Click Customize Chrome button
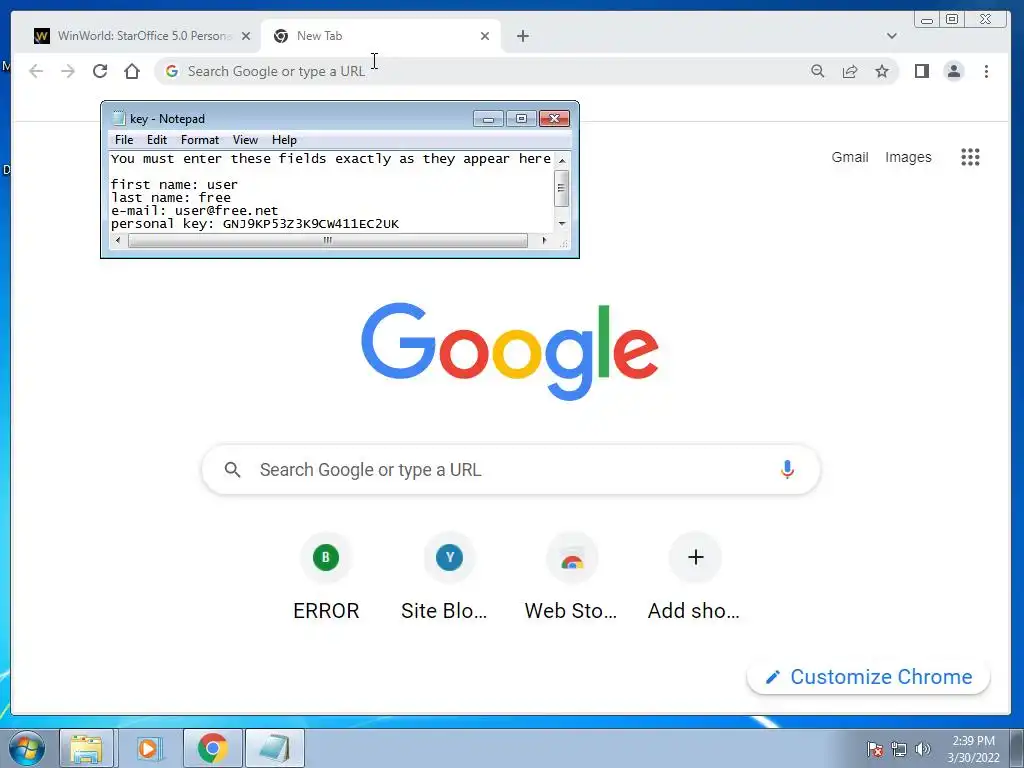Viewport: 1024px width, 768px height. point(869,677)
